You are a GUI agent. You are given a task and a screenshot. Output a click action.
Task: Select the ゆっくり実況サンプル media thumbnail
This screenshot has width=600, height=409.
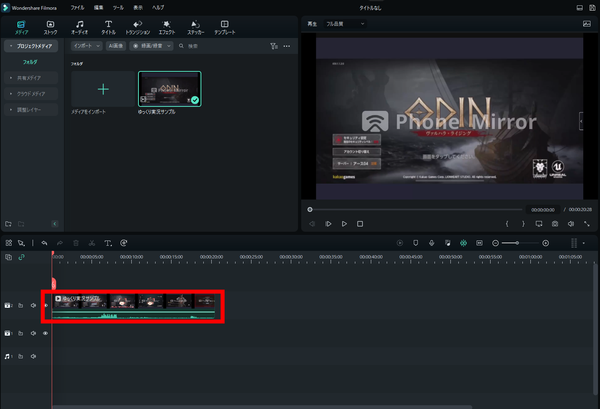coord(170,89)
